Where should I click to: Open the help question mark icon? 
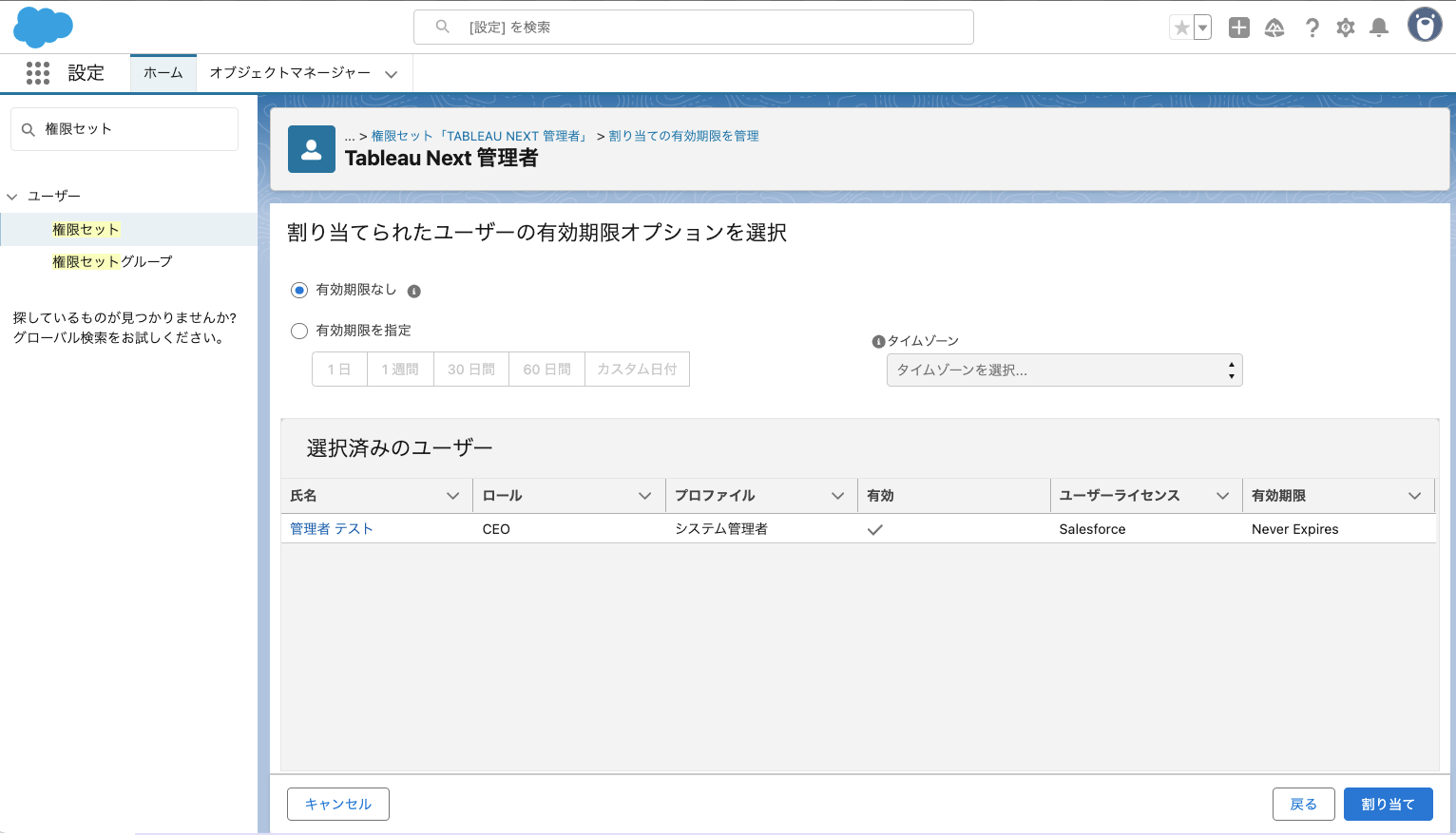tap(1312, 28)
